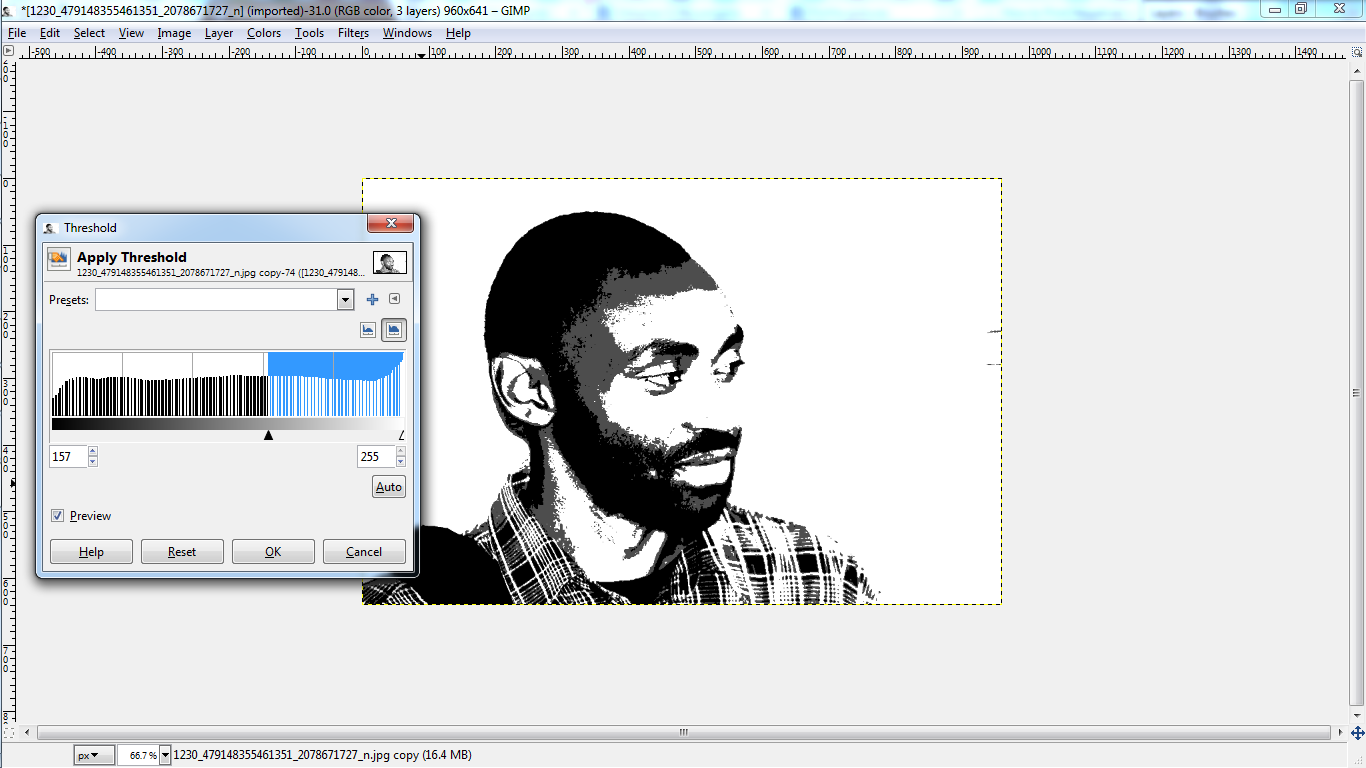This screenshot has height=768, width=1366.
Task: Click the status bar layer name text
Action: click(322, 755)
